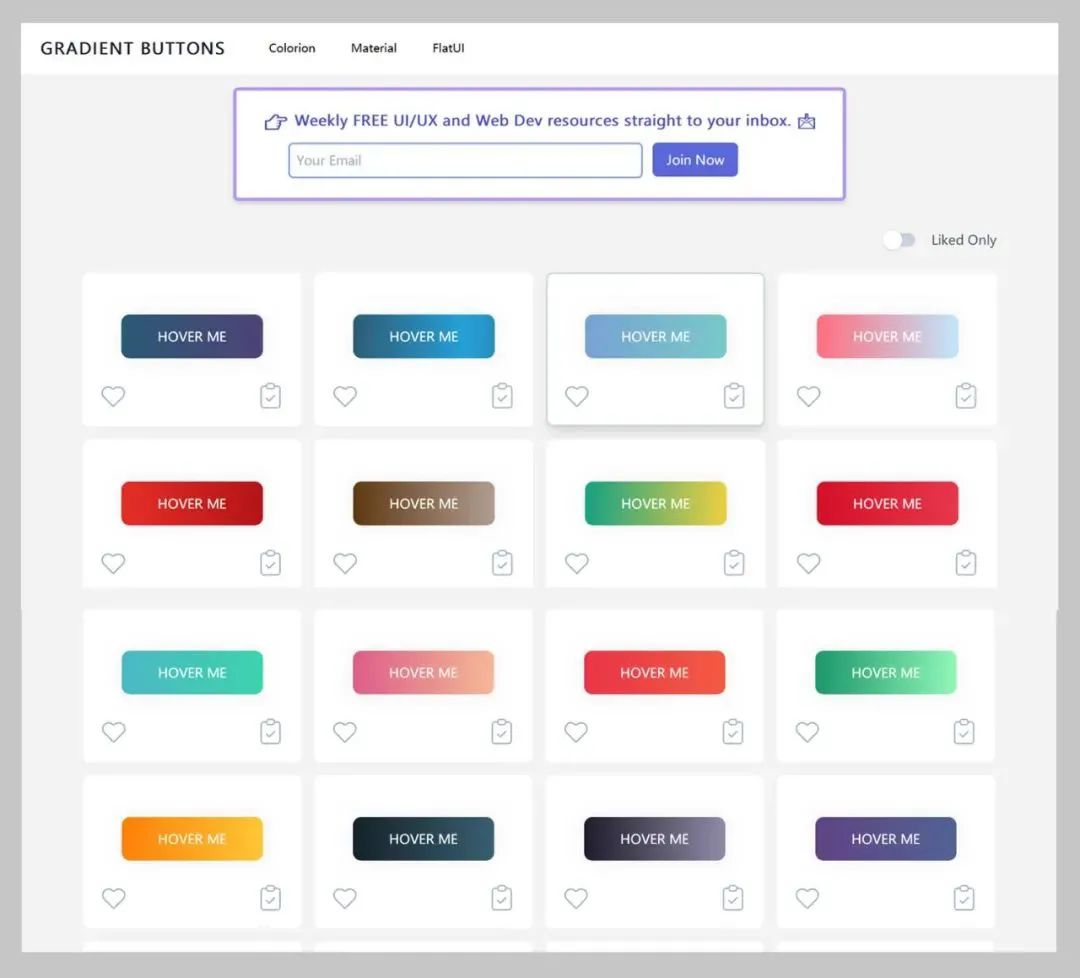Image resolution: width=1080 pixels, height=978 pixels.
Task: Click the pink-to-light-blue HOVER ME button
Action: tap(887, 336)
